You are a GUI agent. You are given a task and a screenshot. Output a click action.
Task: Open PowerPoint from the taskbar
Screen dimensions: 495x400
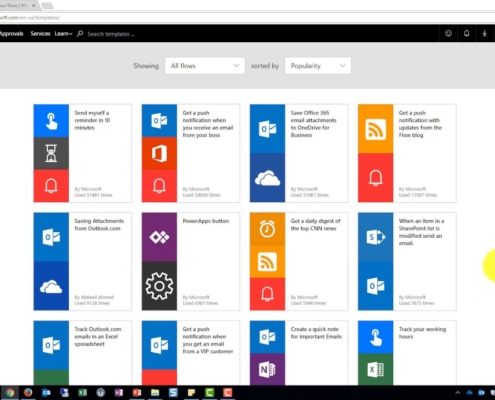pyautogui.click(x=137, y=393)
